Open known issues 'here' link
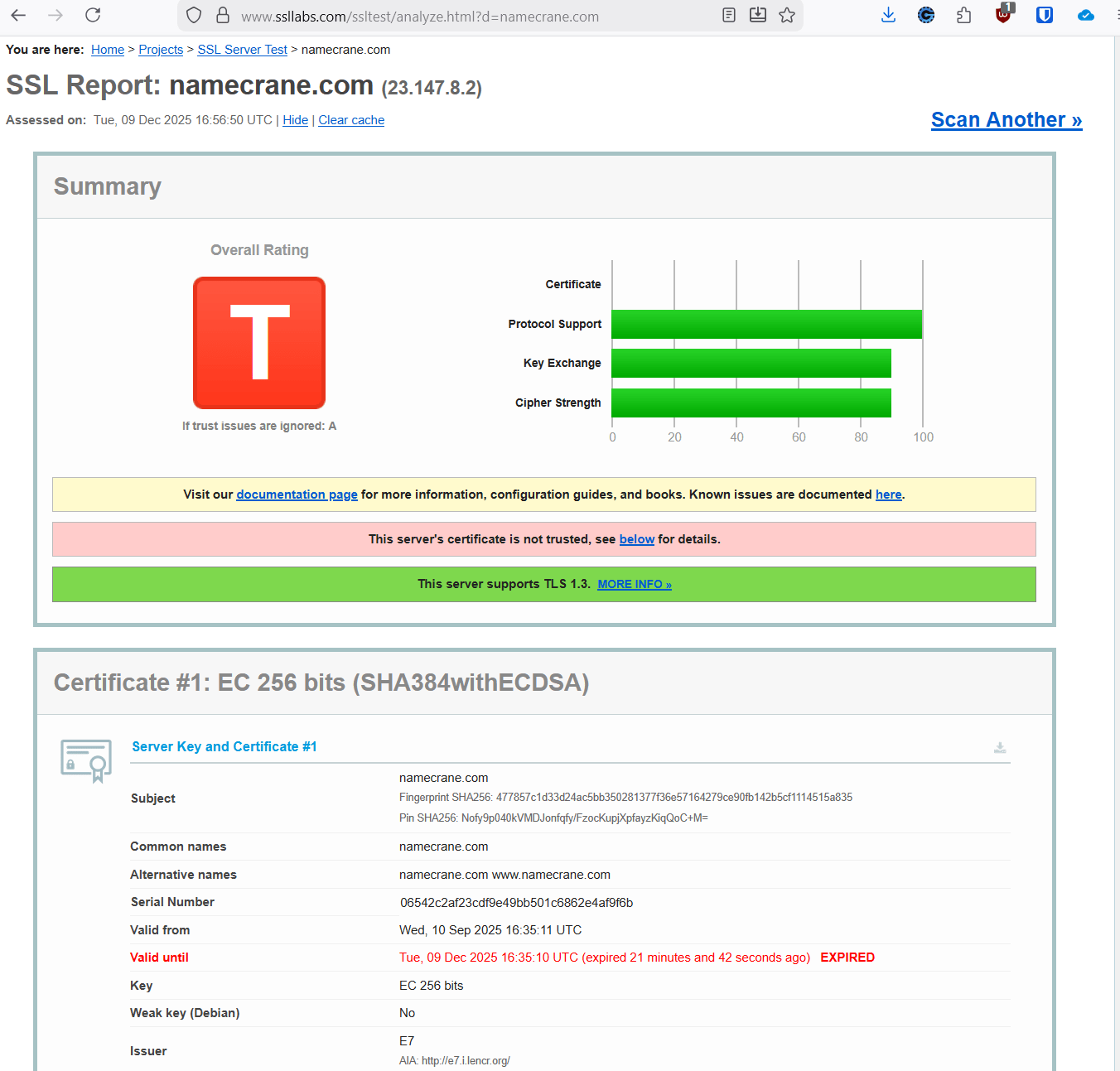This screenshot has height=1071, width=1120. (x=888, y=494)
